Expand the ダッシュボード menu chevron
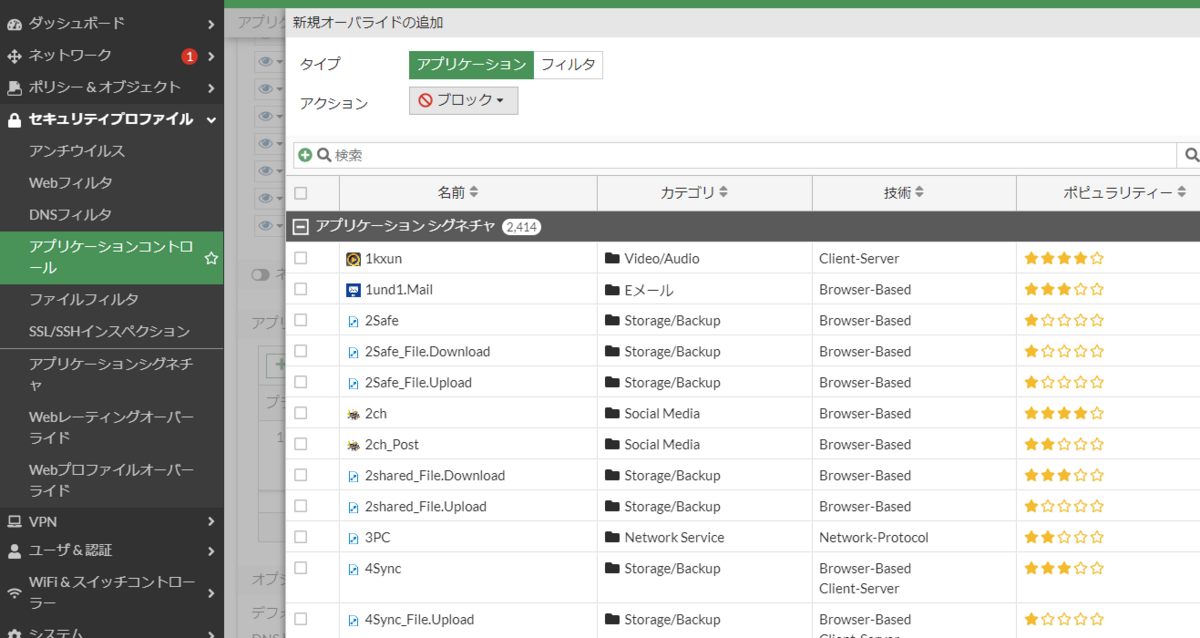1200x638 pixels. coord(211,24)
